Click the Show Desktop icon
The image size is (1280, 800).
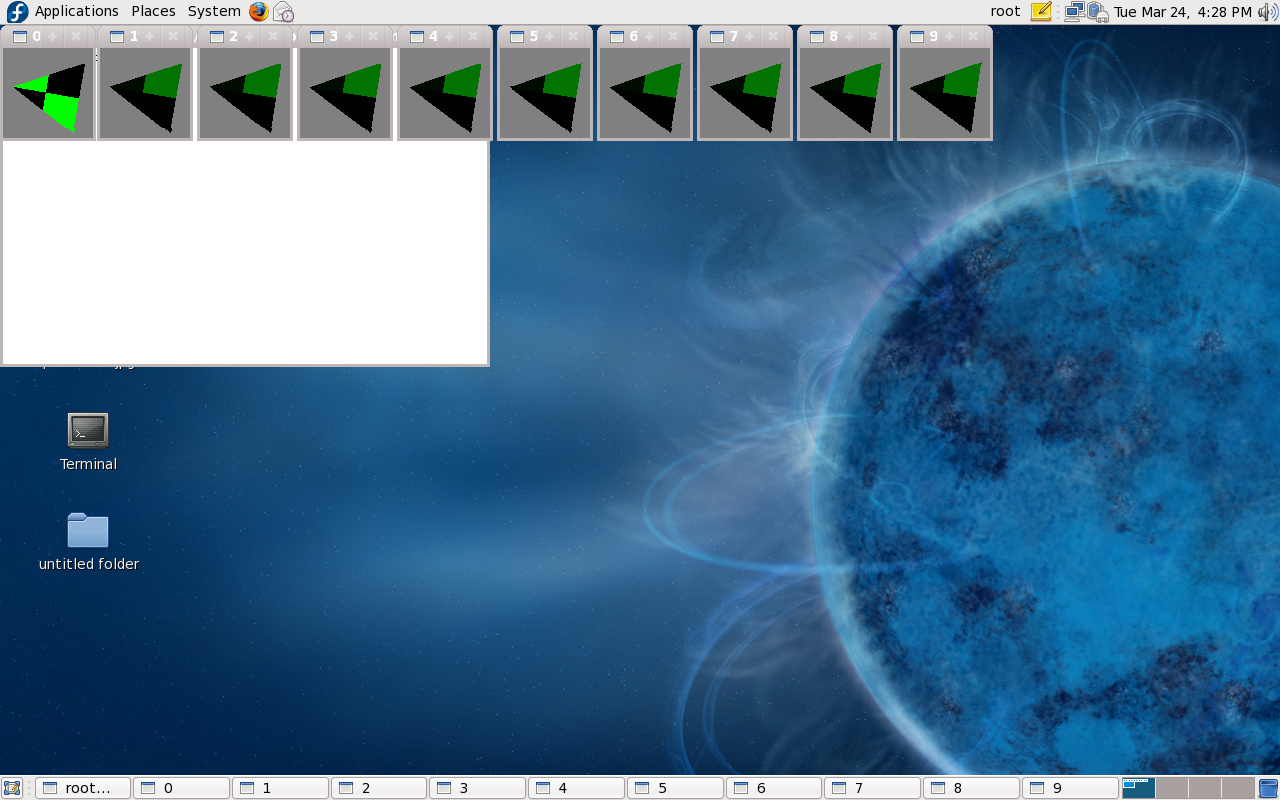(12, 788)
